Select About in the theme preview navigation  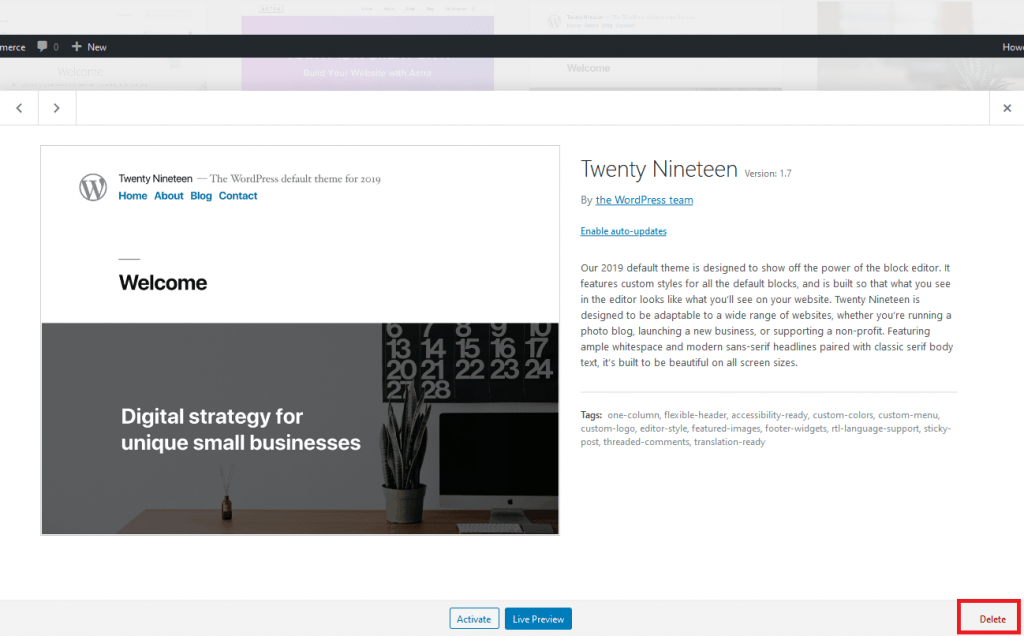click(168, 195)
